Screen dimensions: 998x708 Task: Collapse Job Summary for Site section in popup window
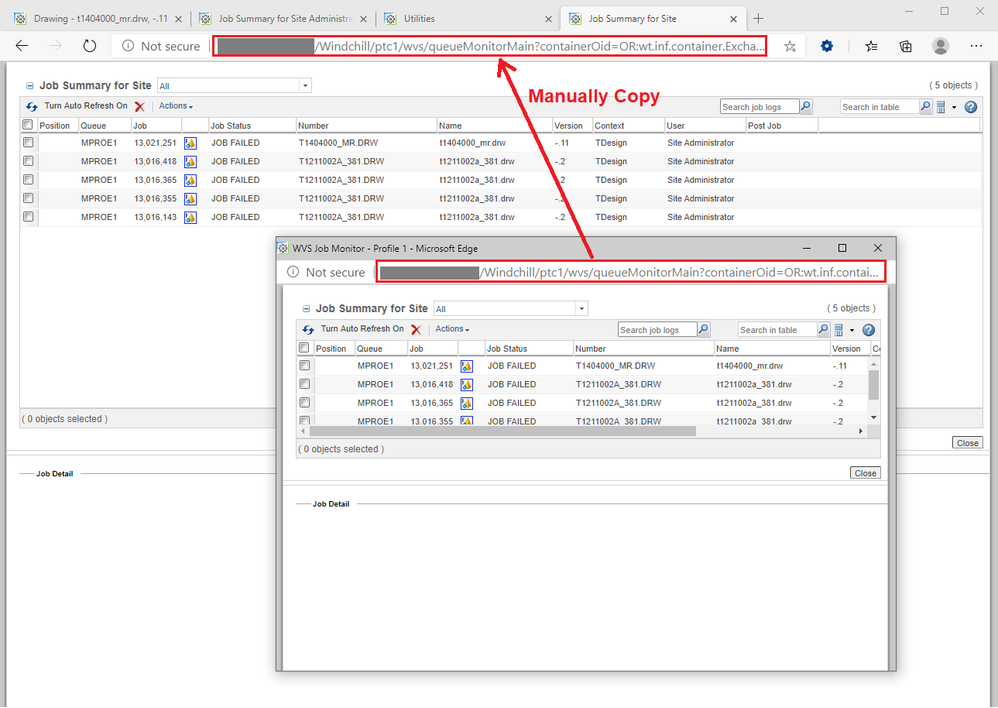306,310
